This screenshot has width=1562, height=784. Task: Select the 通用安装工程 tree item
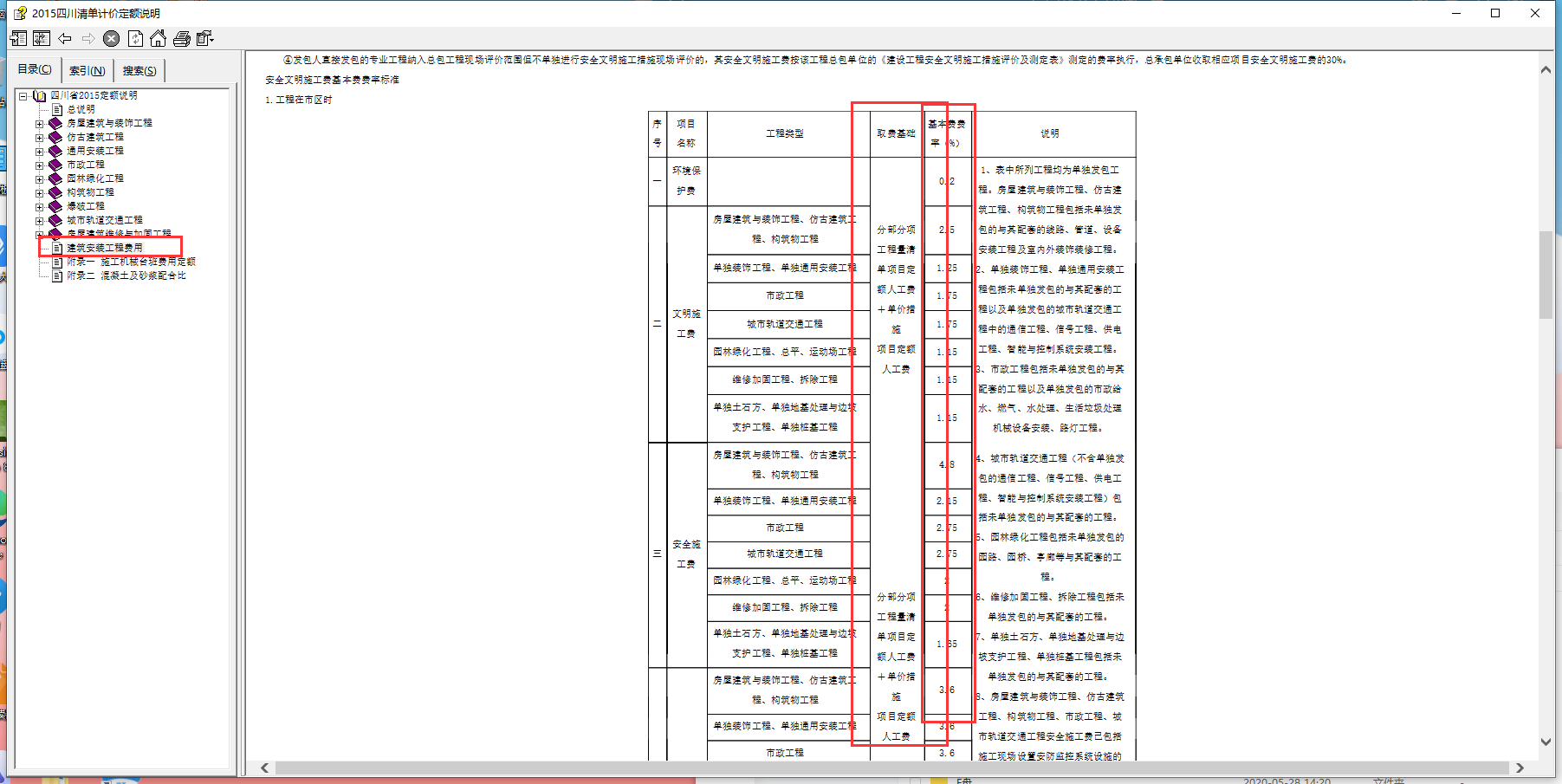click(x=95, y=151)
